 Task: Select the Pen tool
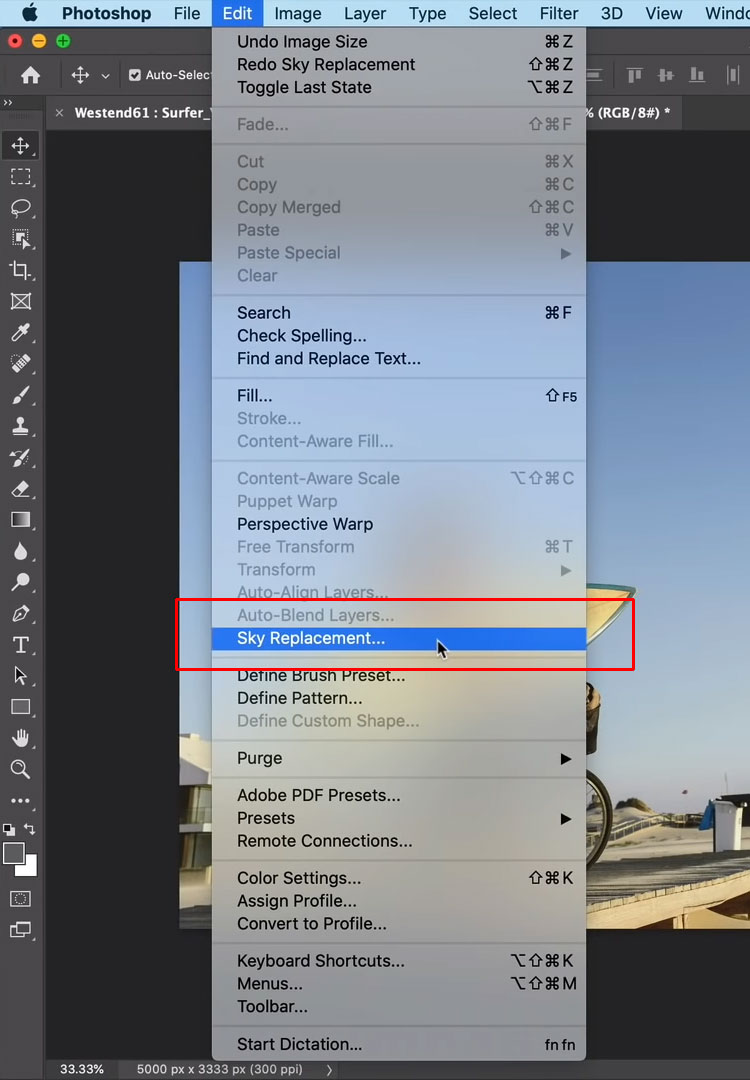[20, 614]
